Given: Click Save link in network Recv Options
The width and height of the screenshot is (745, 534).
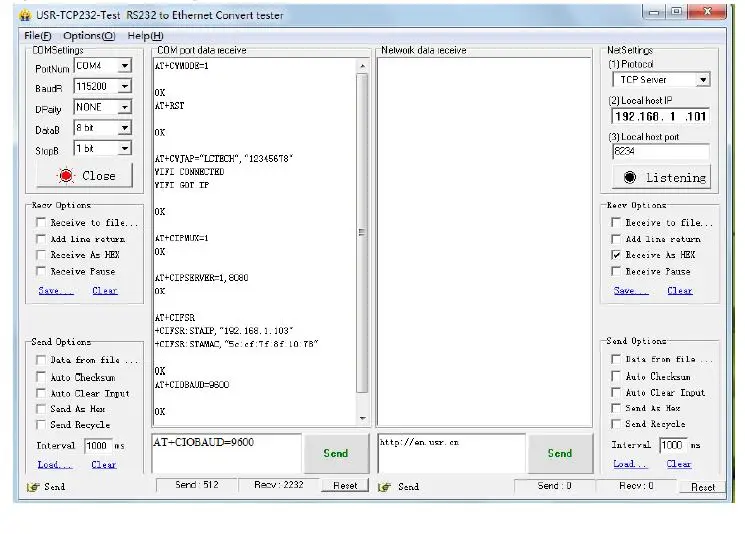Looking at the screenshot, I should tap(630, 290).
